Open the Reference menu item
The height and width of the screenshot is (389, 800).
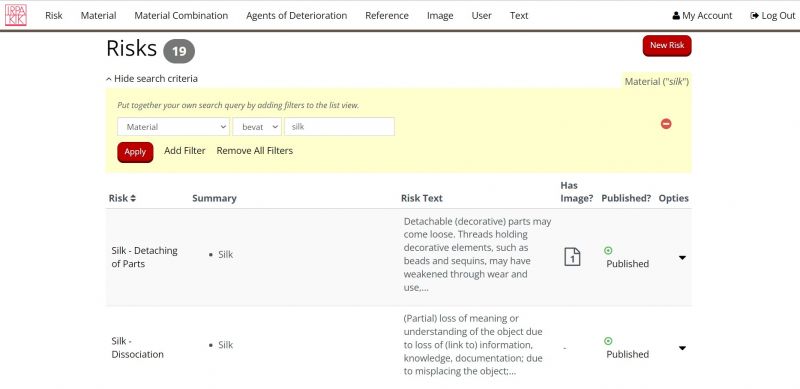pos(387,15)
